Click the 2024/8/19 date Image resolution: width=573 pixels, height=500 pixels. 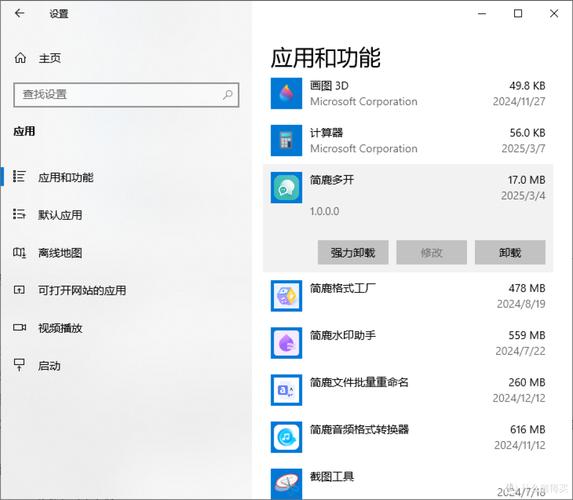point(521,304)
